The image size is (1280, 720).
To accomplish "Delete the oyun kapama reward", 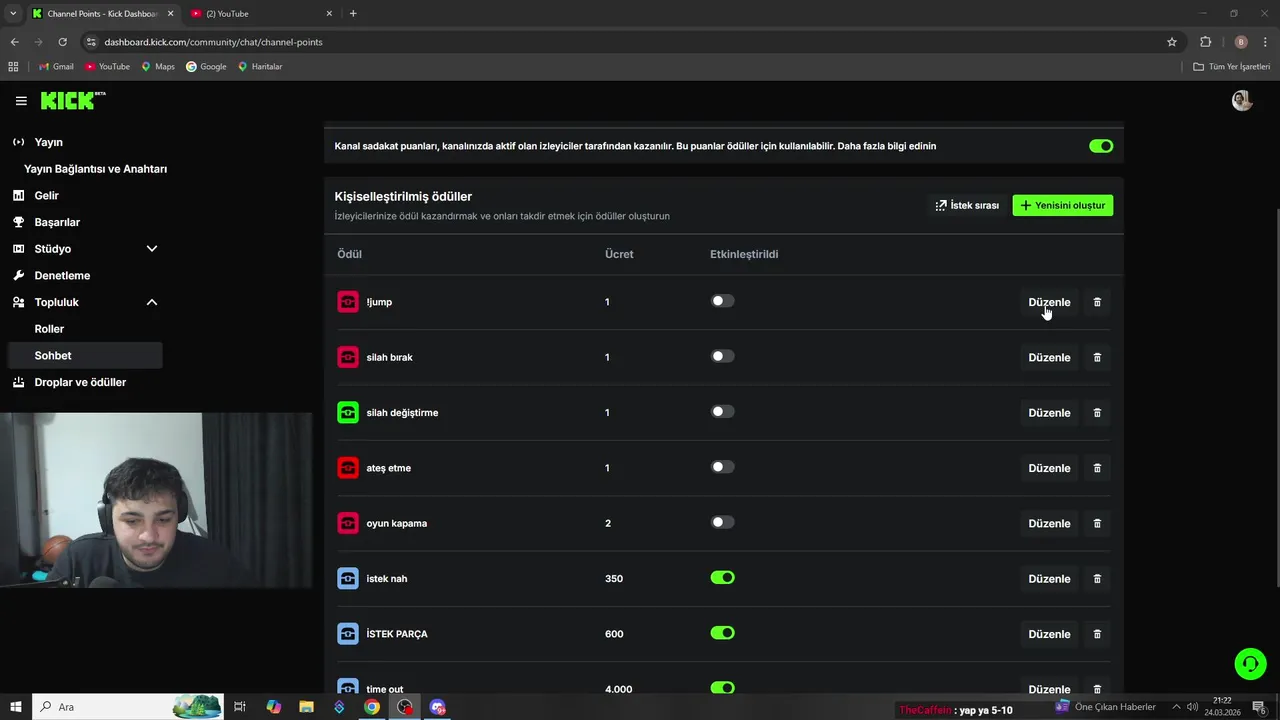I will [x=1097, y=523].
